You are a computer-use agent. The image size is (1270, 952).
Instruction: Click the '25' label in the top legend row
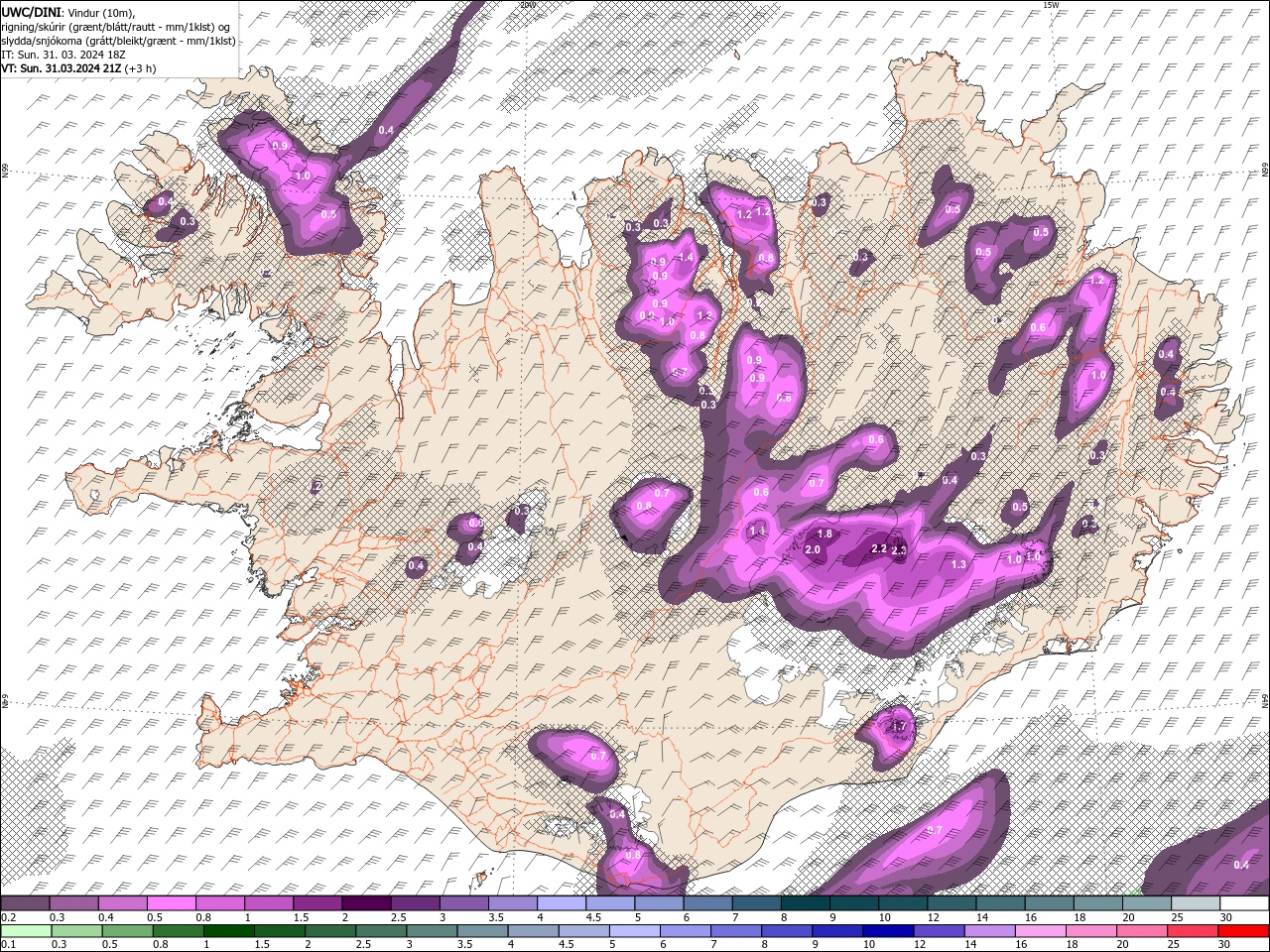(1178, 917)
